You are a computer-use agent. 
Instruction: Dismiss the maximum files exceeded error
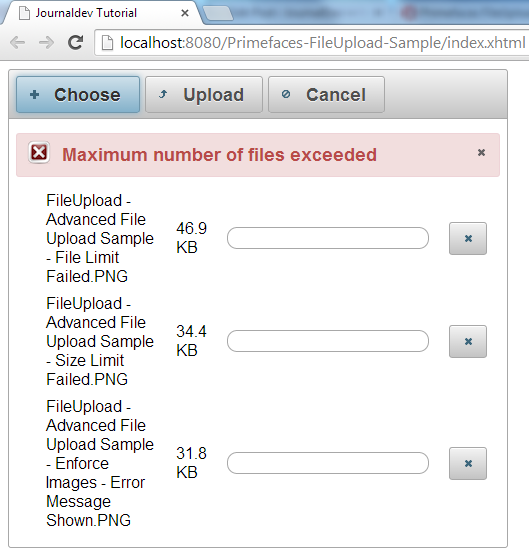pos(481,153)
